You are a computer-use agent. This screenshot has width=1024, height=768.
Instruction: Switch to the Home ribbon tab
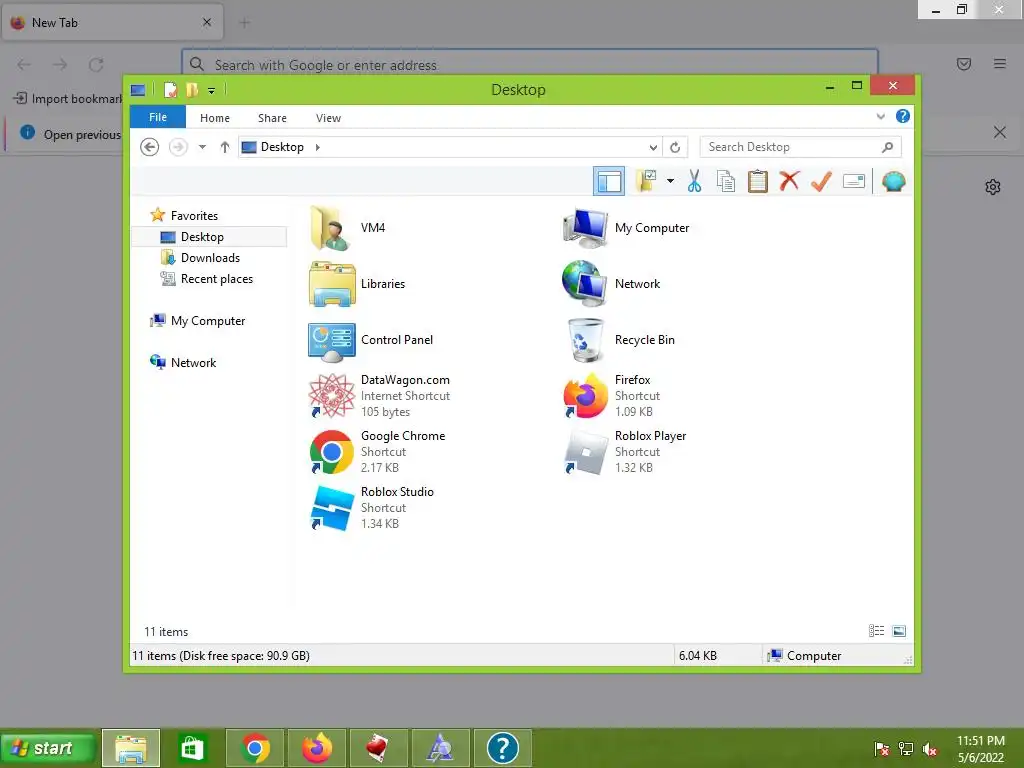tap(215, 118)
